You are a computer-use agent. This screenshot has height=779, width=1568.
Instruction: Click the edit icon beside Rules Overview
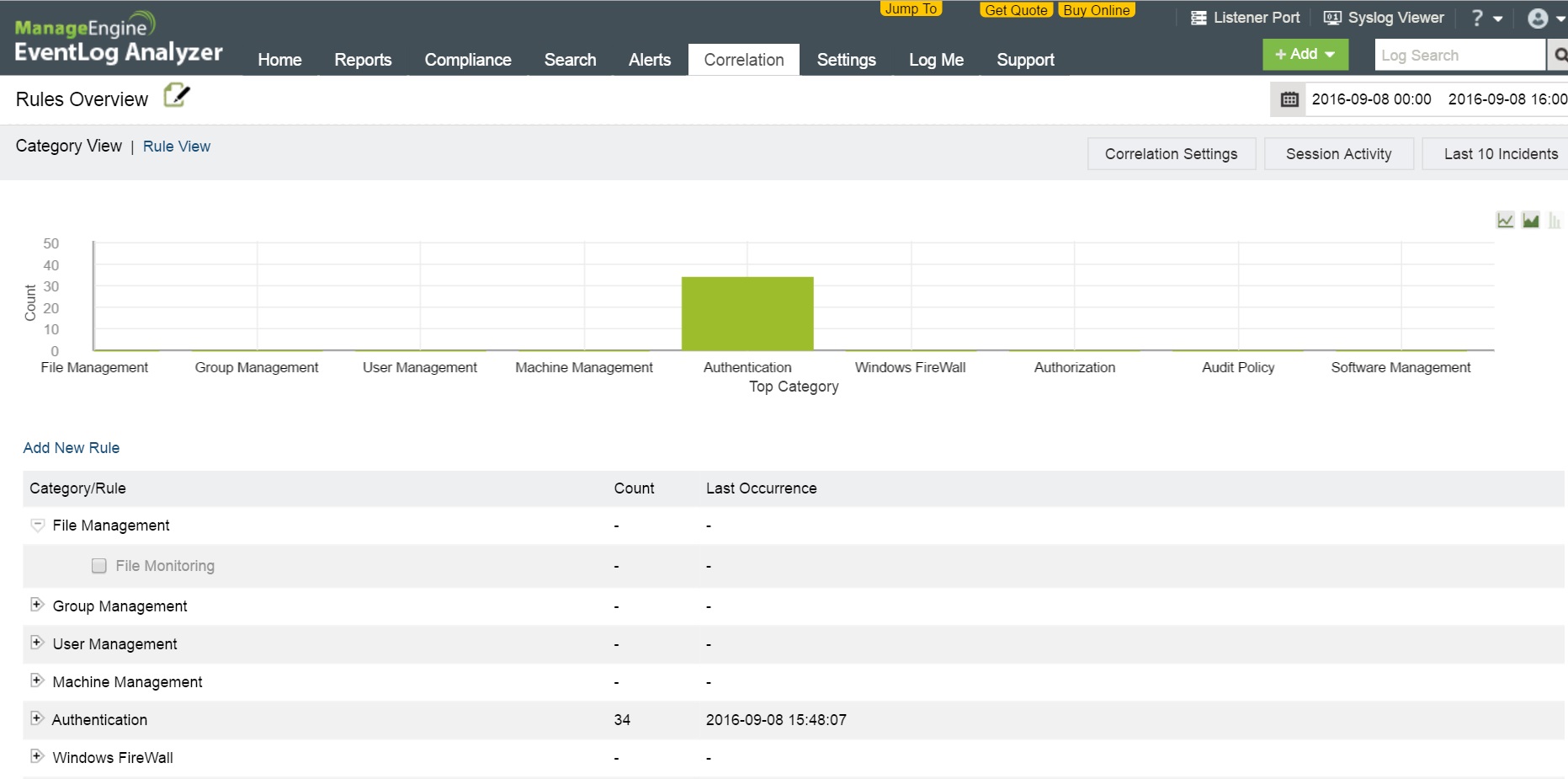177,96
